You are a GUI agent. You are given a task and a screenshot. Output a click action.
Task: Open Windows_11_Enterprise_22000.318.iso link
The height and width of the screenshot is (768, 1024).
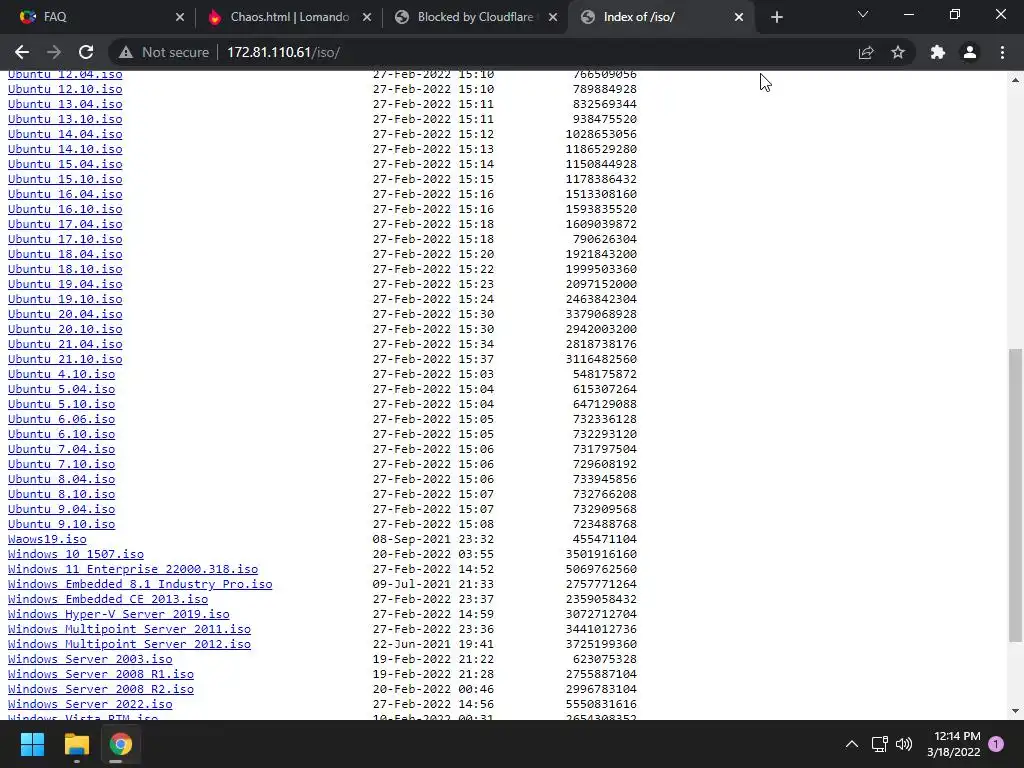tap(133, 569)
